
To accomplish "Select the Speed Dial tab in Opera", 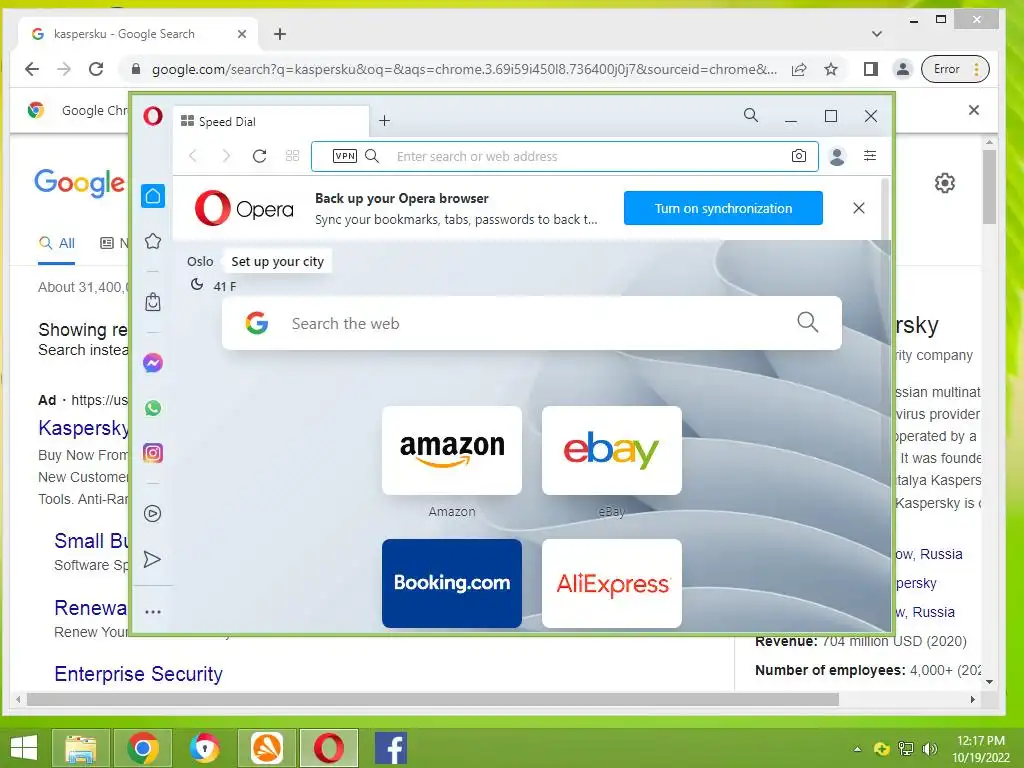I will (x=270, y=121).
